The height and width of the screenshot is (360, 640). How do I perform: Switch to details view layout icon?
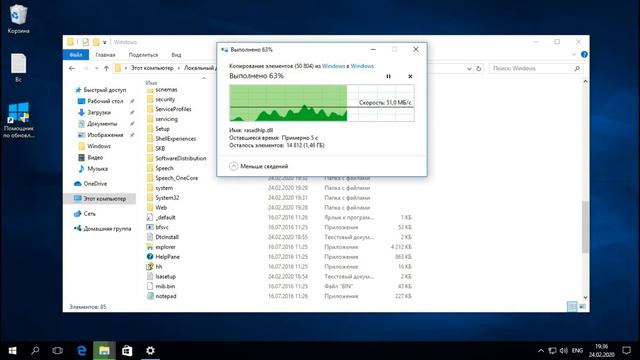(x=572, y=307)
